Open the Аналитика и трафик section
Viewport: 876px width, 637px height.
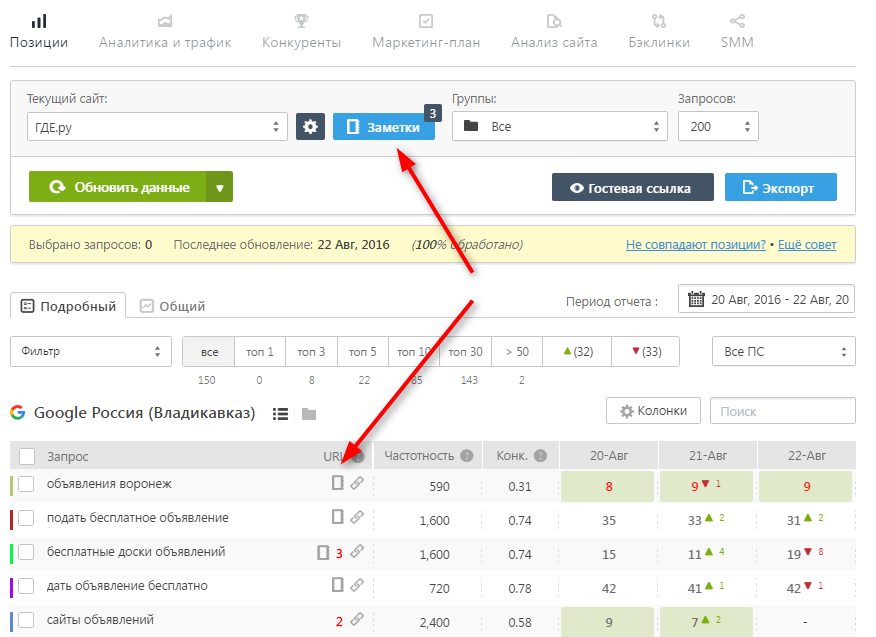click(165, 32)
